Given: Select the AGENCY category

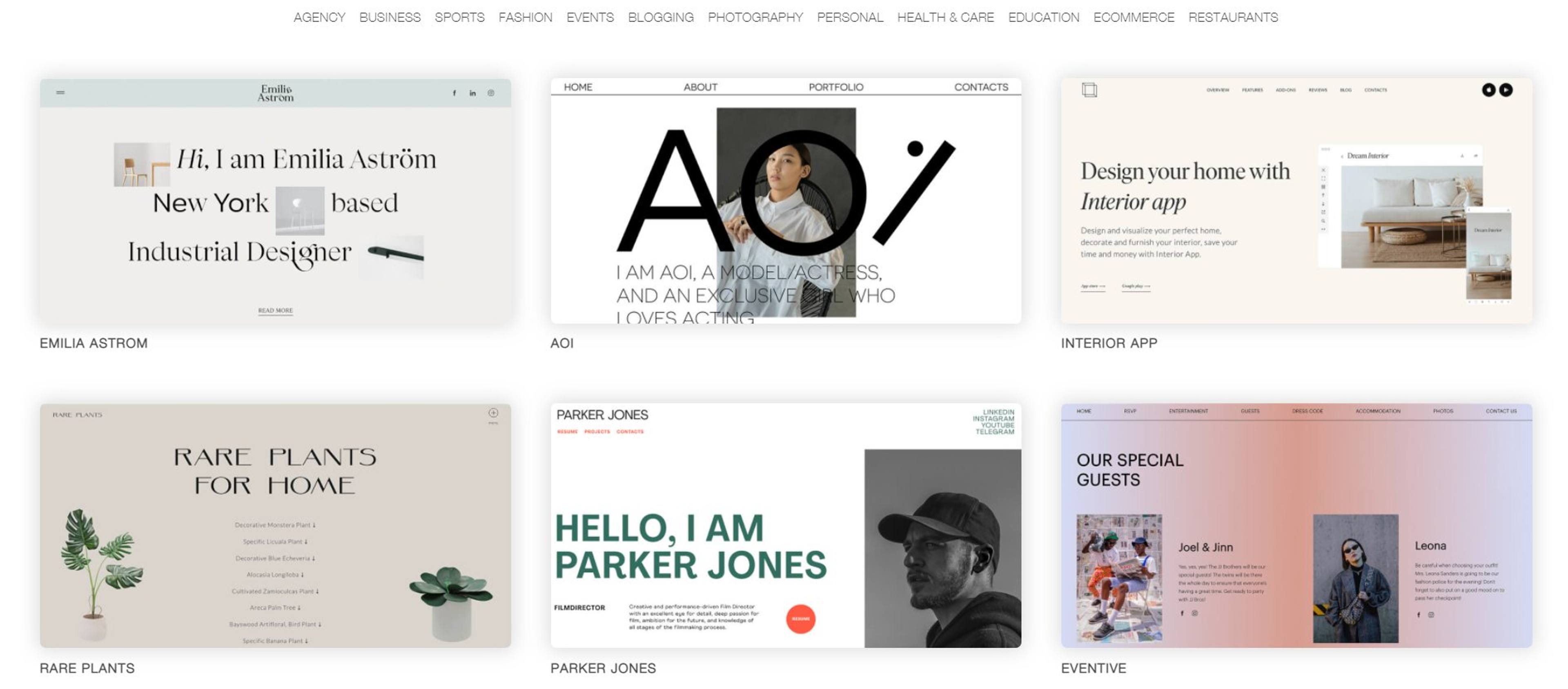Looking at the screenshot, I should coord(319,18).
